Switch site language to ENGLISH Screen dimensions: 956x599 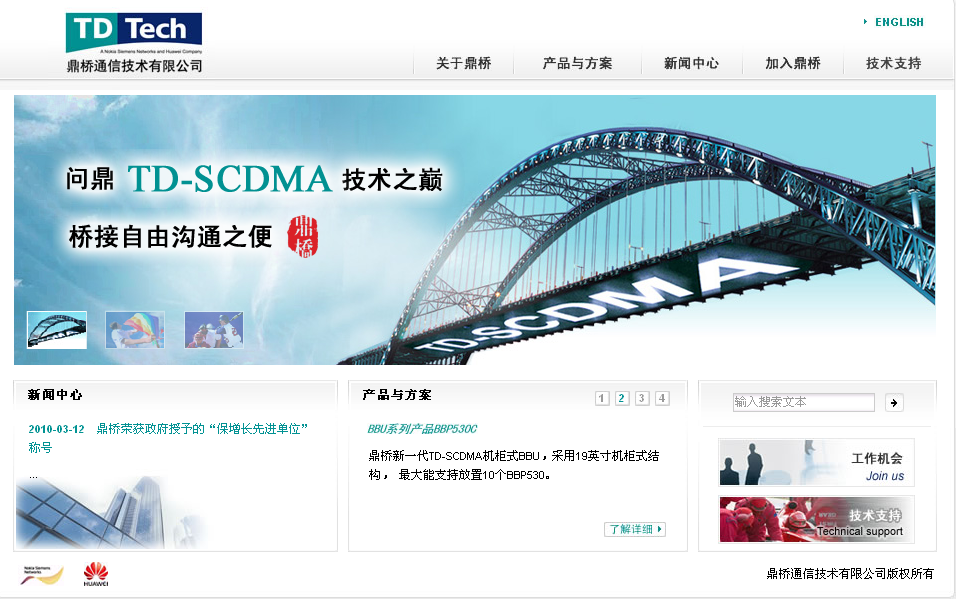pos(899,22)
